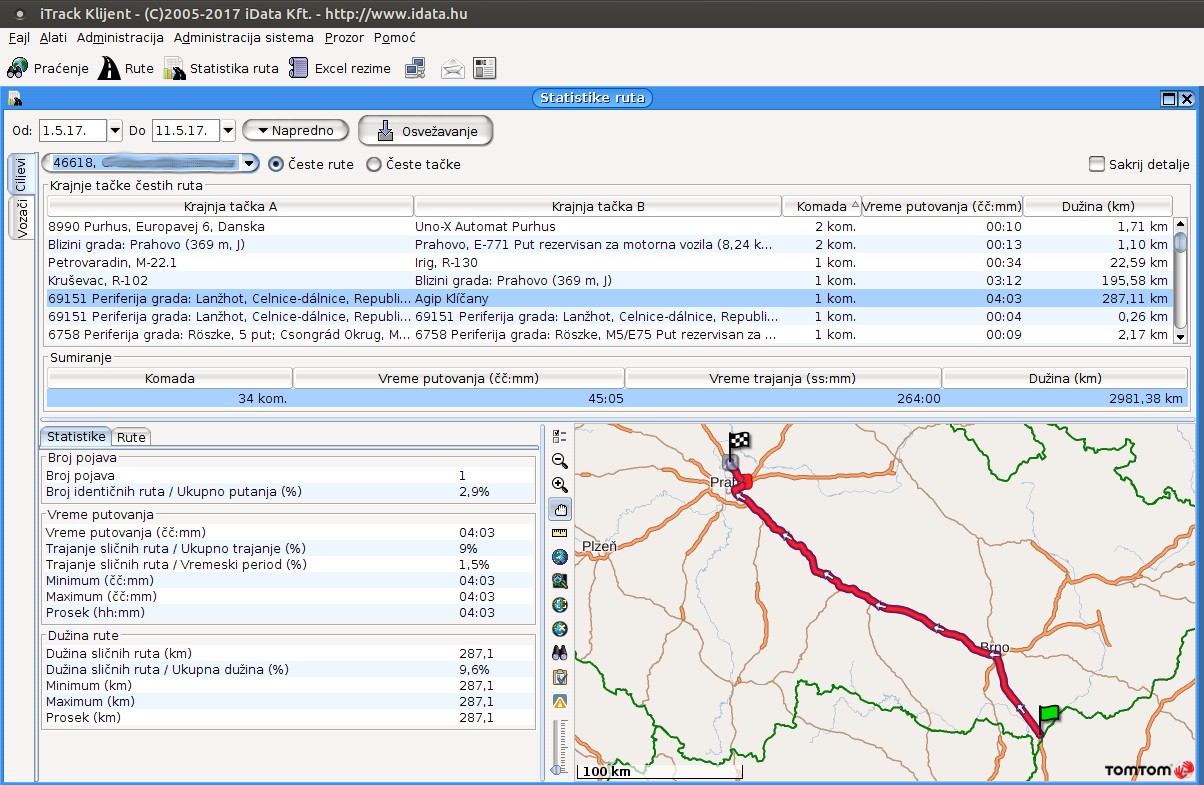Expand the vehicle 46618 combo box

(x=249, y=162)
